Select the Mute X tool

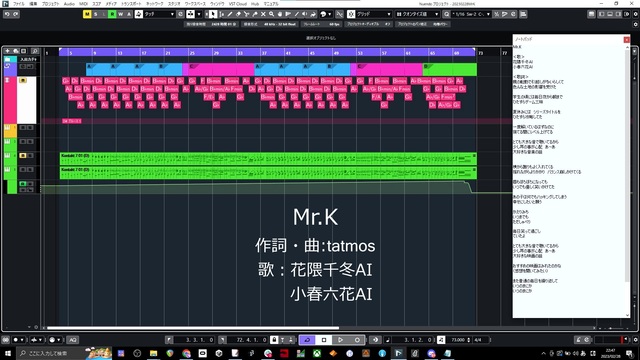263,14
